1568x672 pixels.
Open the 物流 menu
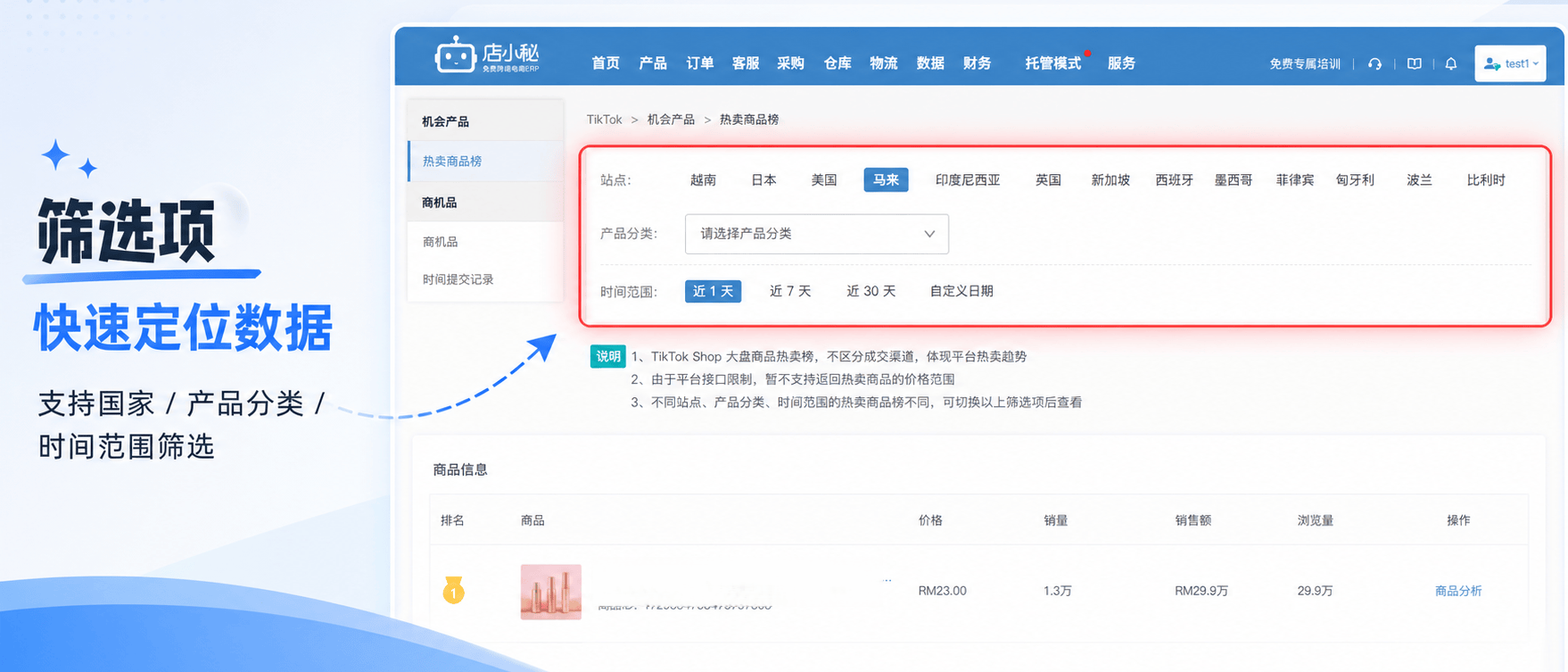884,63
